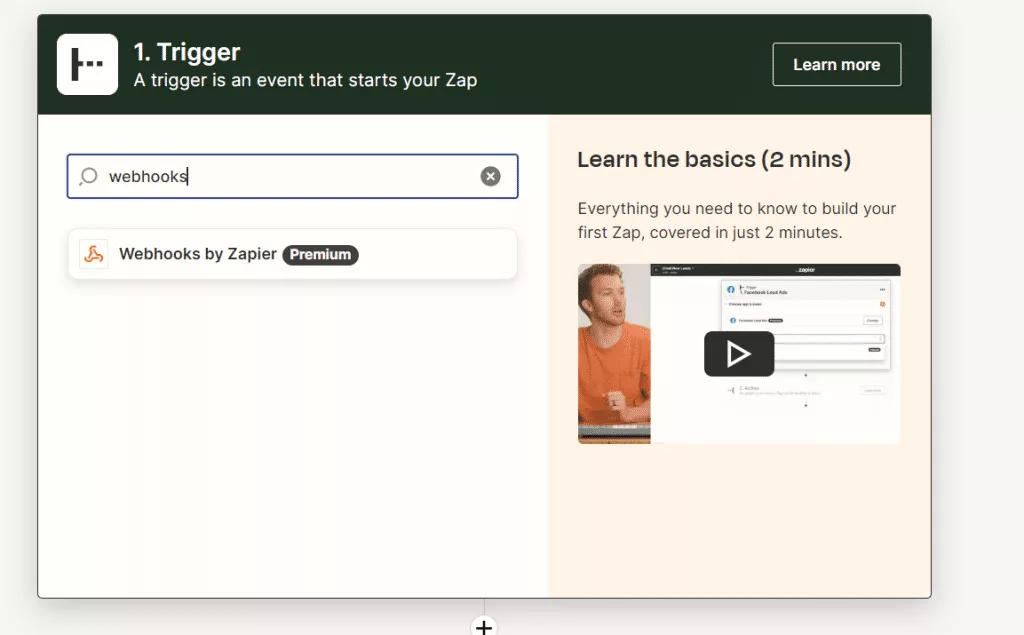Clear the search text with the X icon
This screenshot has height=635, width=1024.
coord(490,176)
